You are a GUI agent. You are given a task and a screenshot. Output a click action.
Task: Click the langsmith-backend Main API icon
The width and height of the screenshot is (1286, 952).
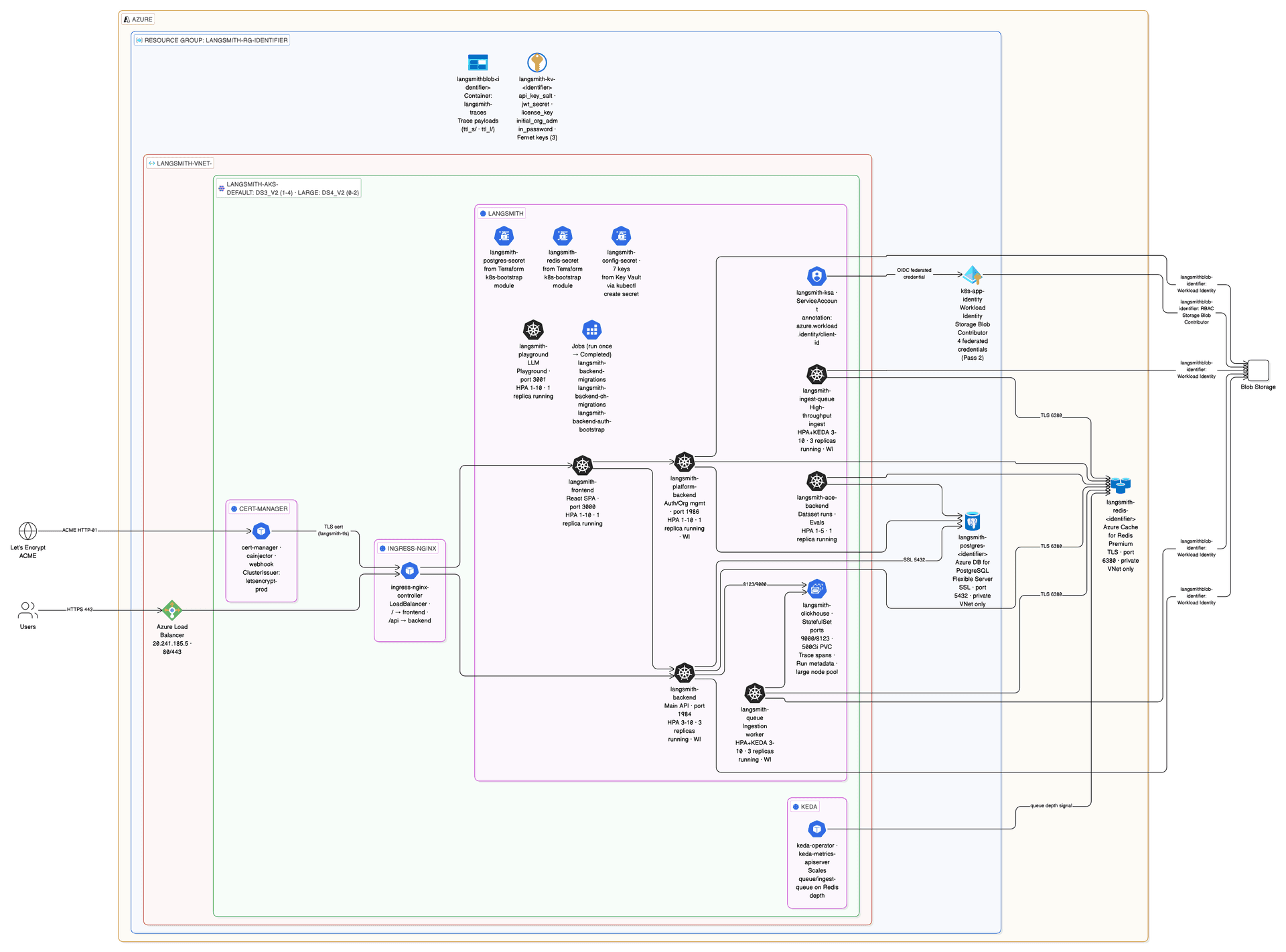[x=684, y=673]
